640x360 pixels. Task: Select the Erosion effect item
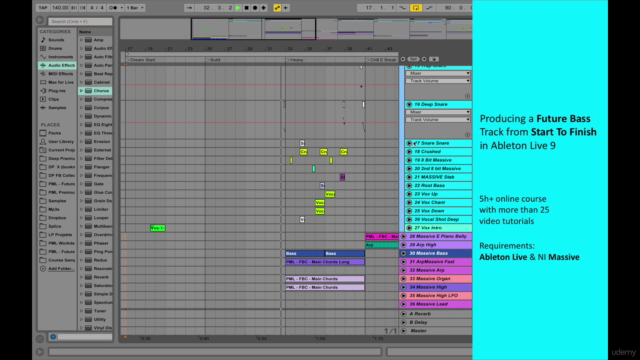[x=102, y=142]
